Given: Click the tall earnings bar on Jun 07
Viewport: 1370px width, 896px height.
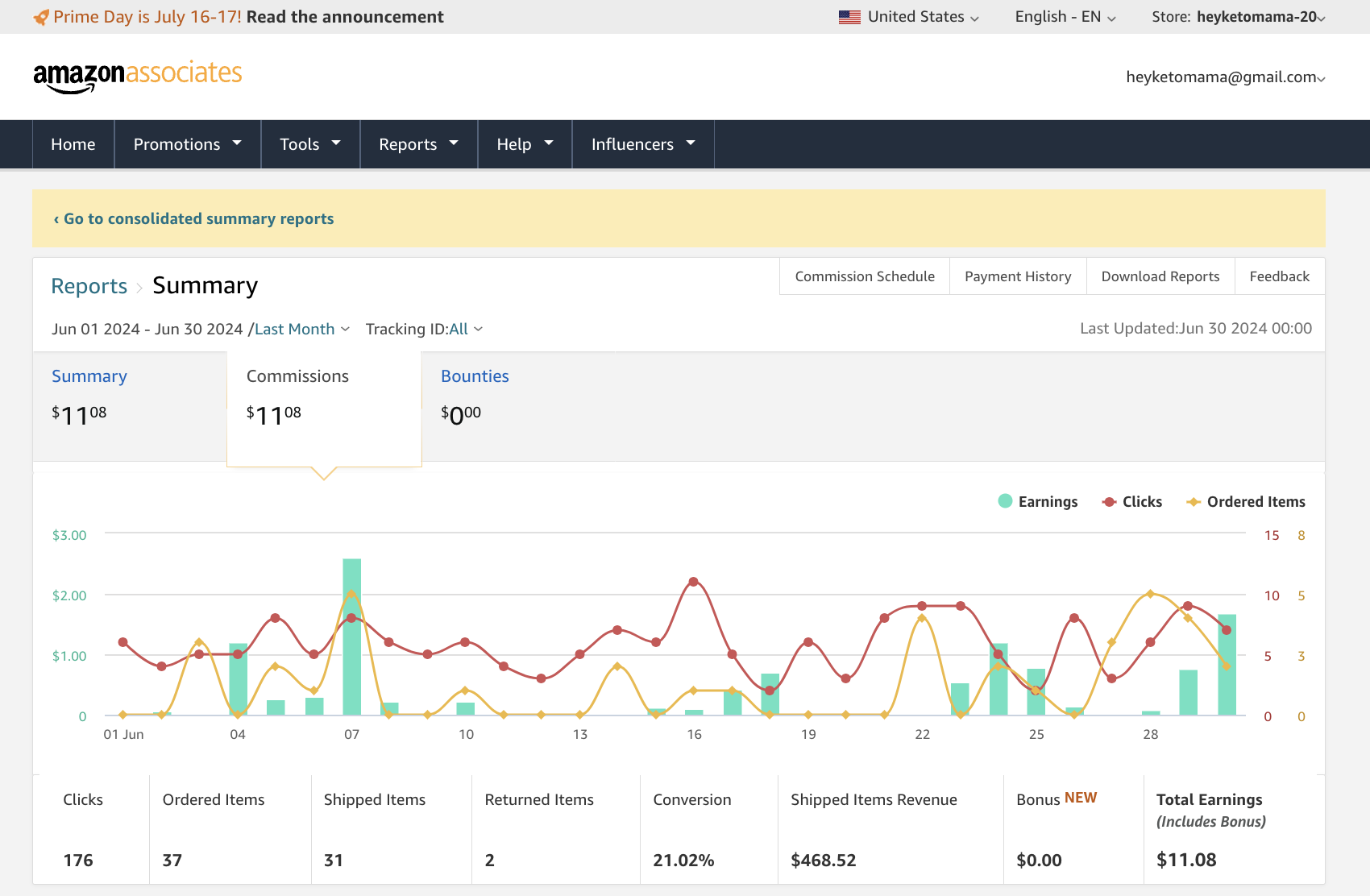Looking at the screenshot, I should point(351,637).
